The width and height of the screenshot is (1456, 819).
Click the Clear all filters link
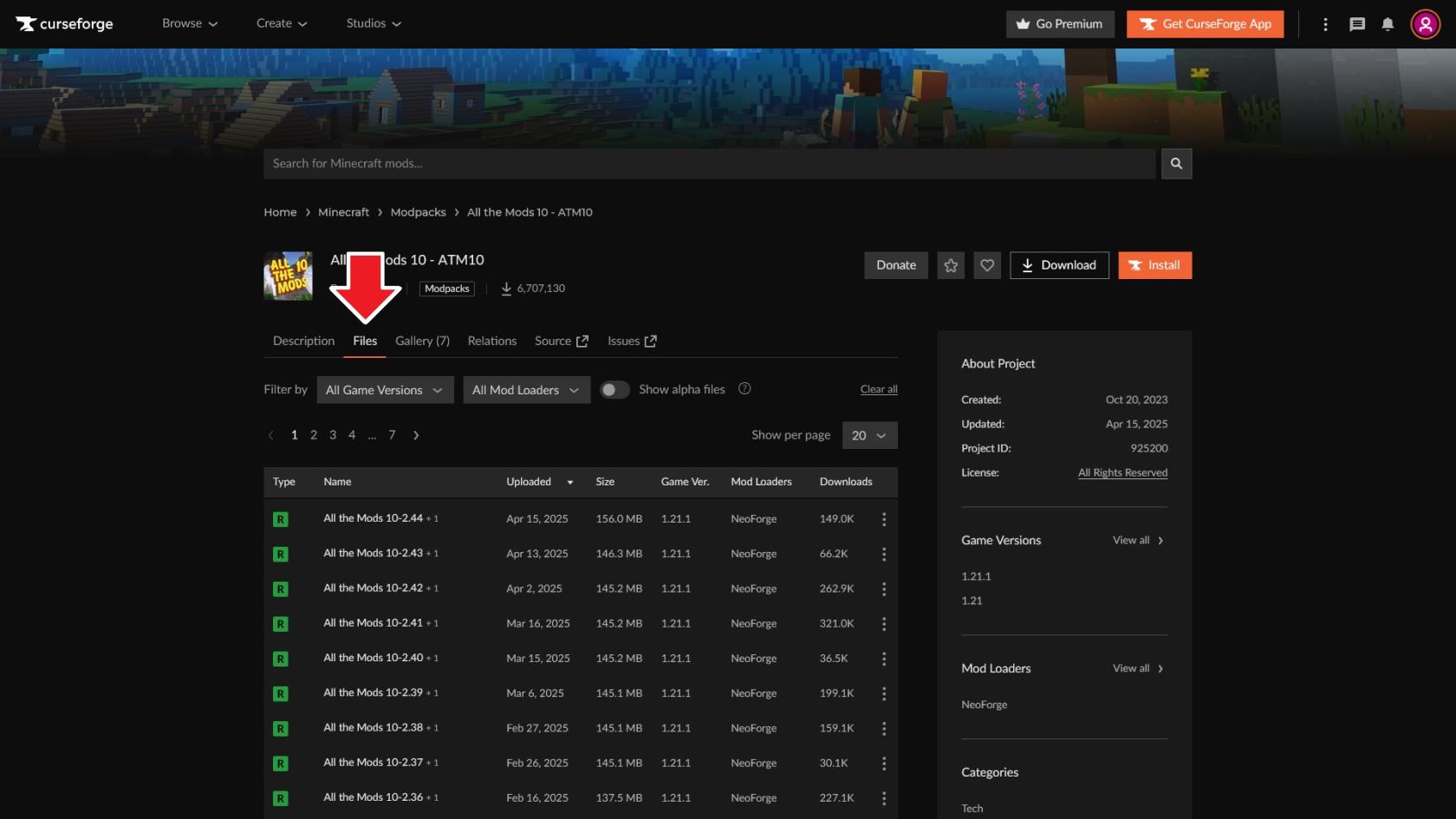pos(879,389)
